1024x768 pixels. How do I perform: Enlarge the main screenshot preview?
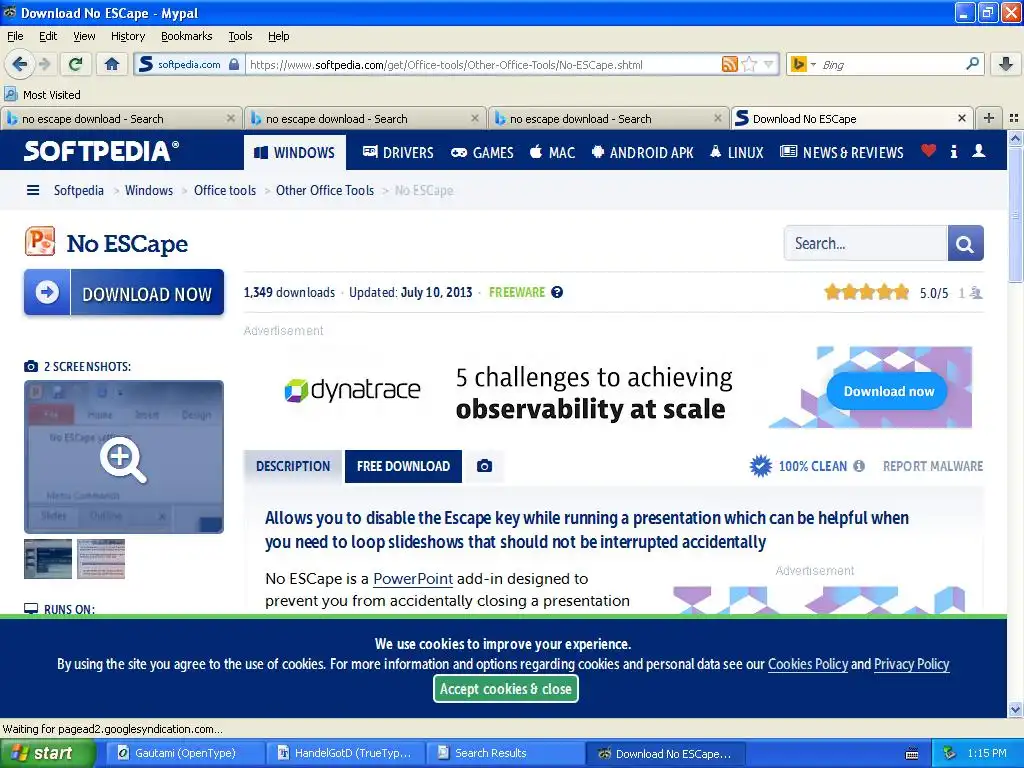(124, 457)
